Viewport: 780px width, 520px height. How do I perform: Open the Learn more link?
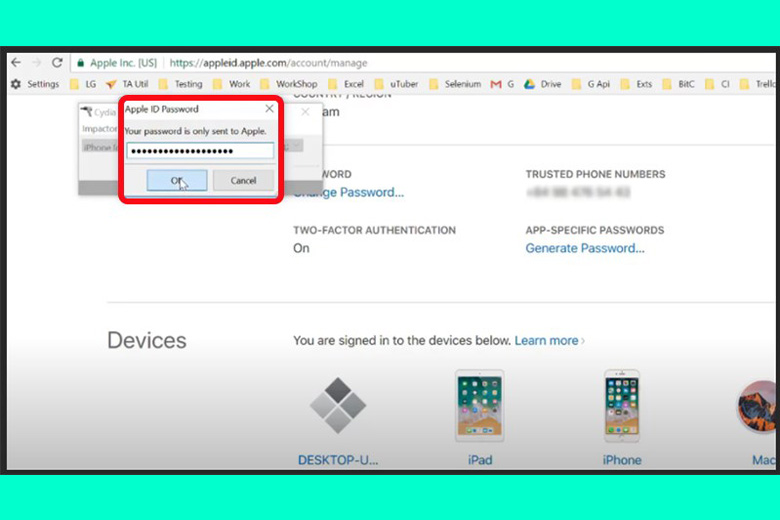[x=549, y=340]
